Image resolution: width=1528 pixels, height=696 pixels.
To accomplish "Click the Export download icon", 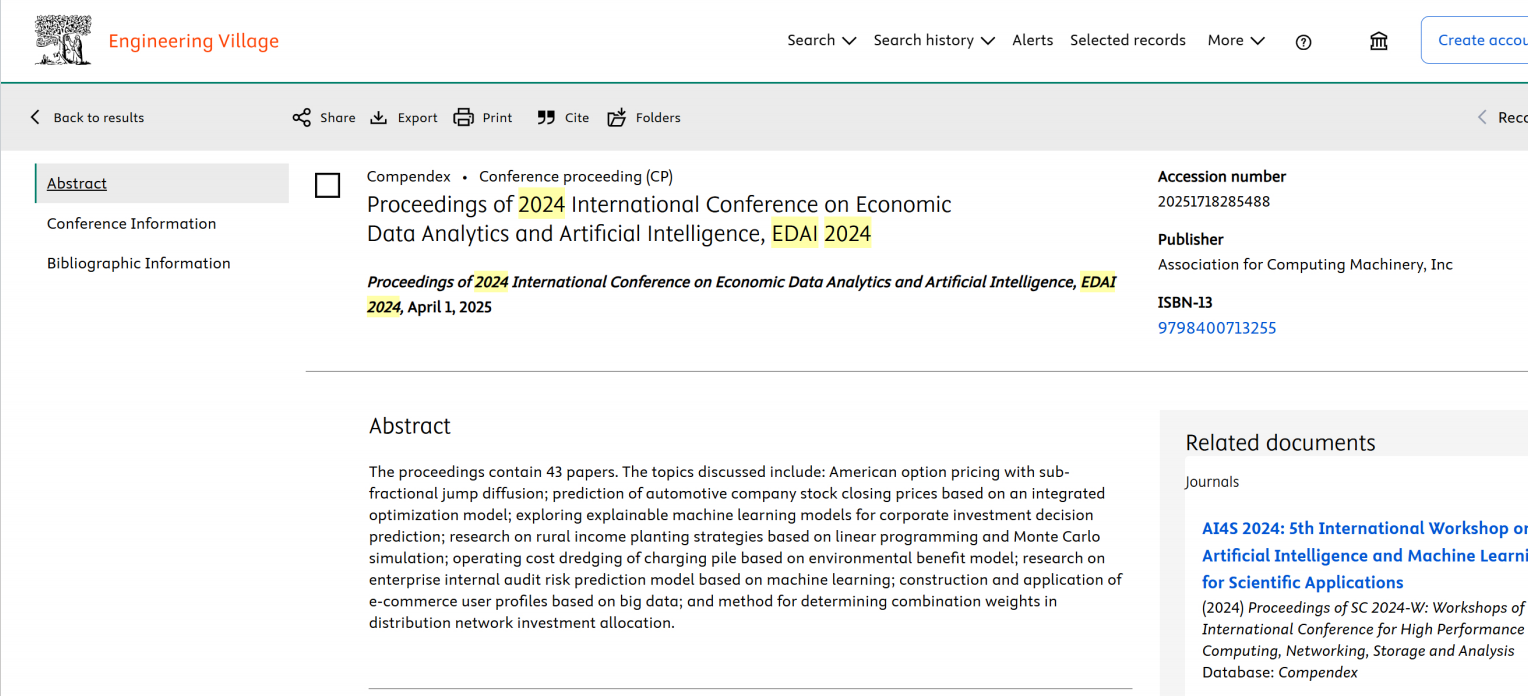I will pos(378,118).
